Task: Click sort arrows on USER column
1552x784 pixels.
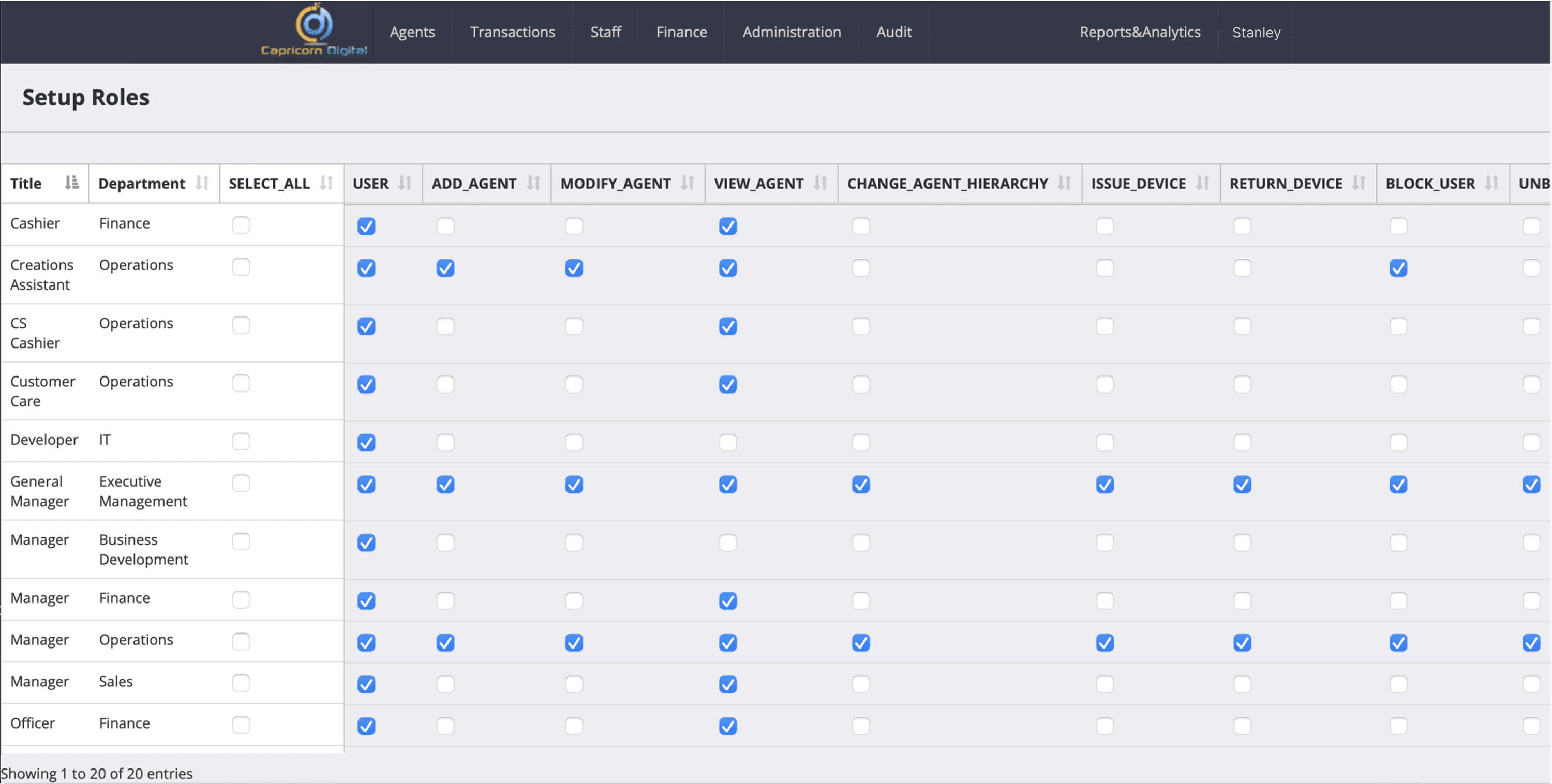Action: (x=405, y=183)
